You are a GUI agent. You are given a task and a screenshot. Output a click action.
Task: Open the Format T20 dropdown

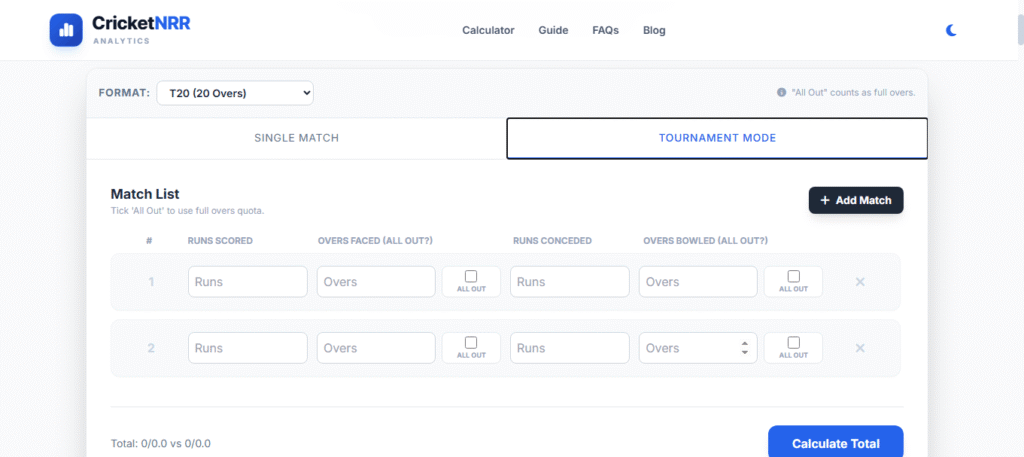[235, 93]
